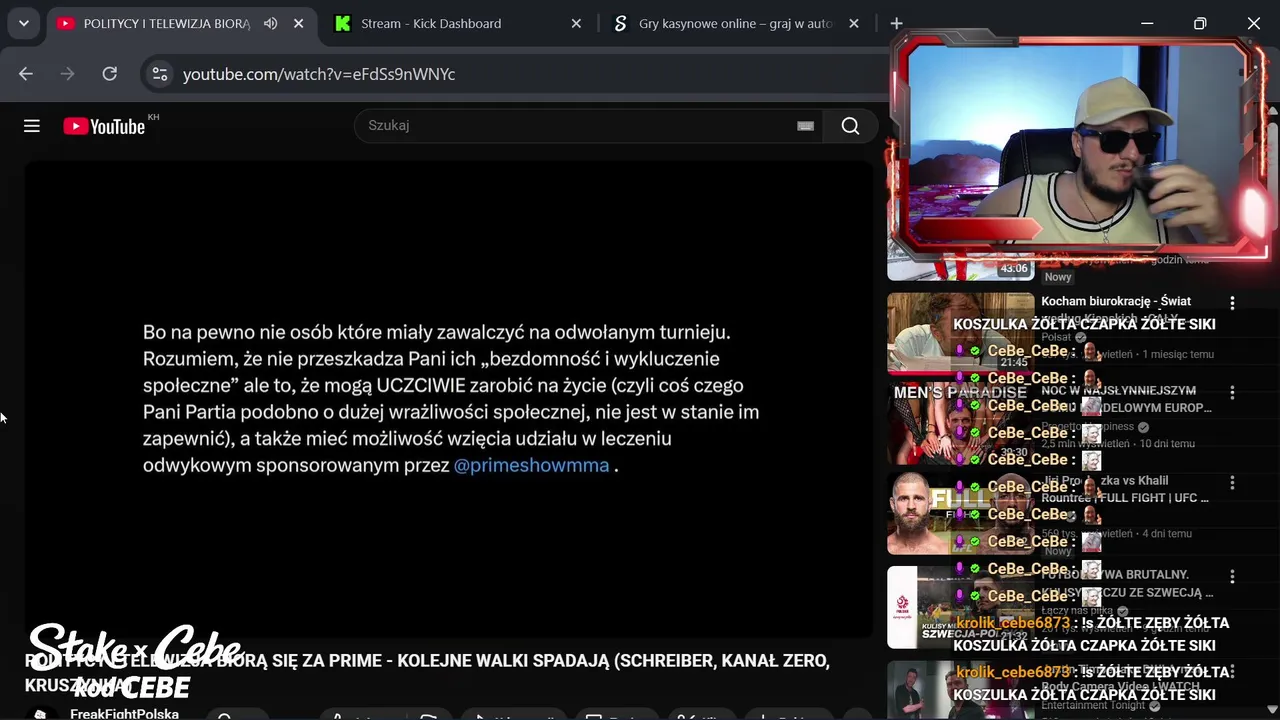Restore down the browser window
This screenshot has width=1280, height=720.
(x=1200, y=23)
